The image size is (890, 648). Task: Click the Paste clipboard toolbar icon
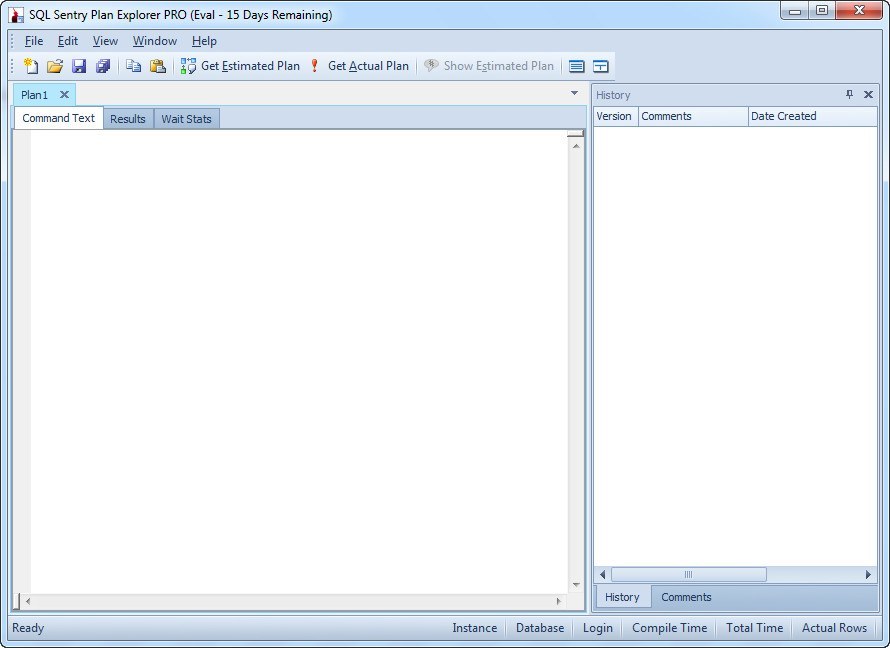158,66
